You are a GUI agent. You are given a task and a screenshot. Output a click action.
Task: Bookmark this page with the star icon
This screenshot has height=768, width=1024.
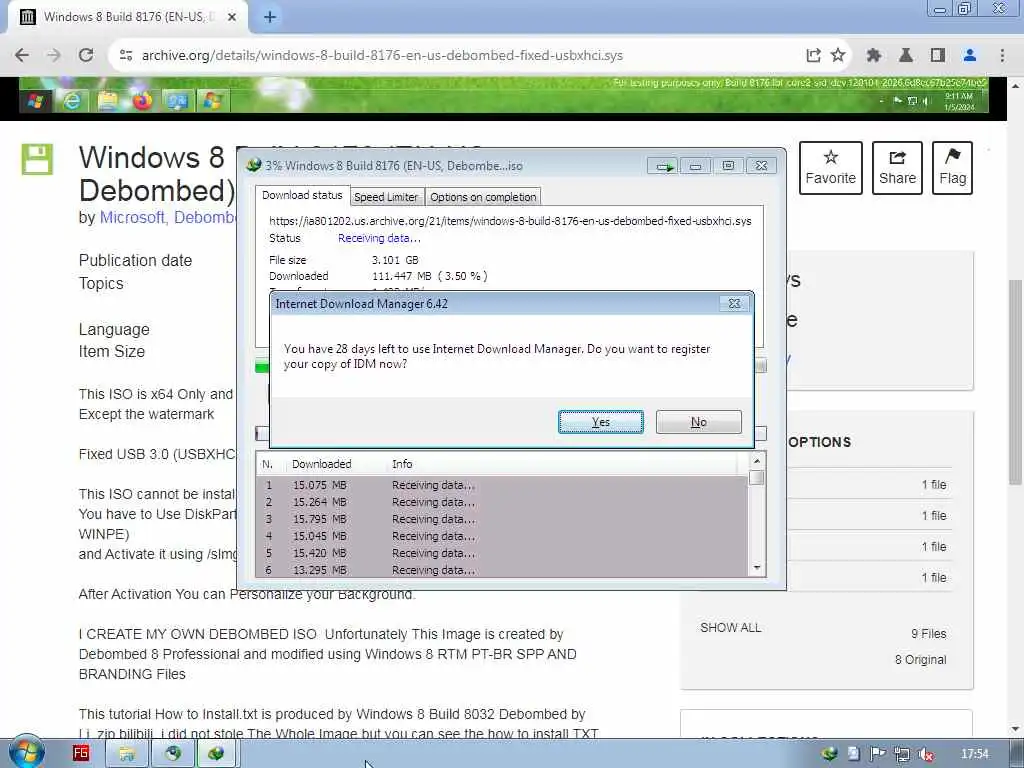838,56
